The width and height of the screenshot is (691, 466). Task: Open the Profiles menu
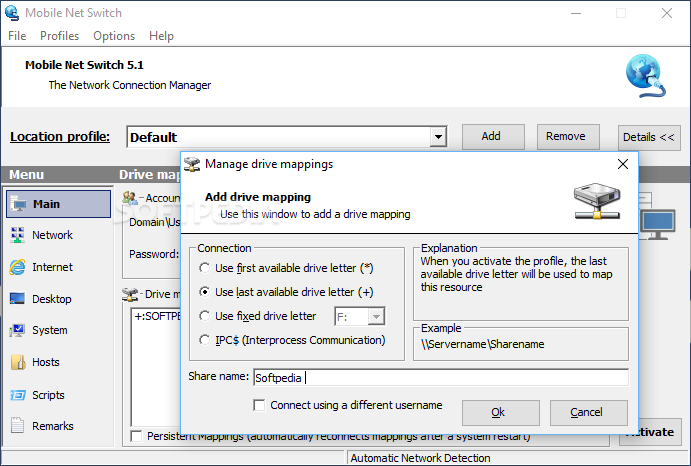[60, 36]
